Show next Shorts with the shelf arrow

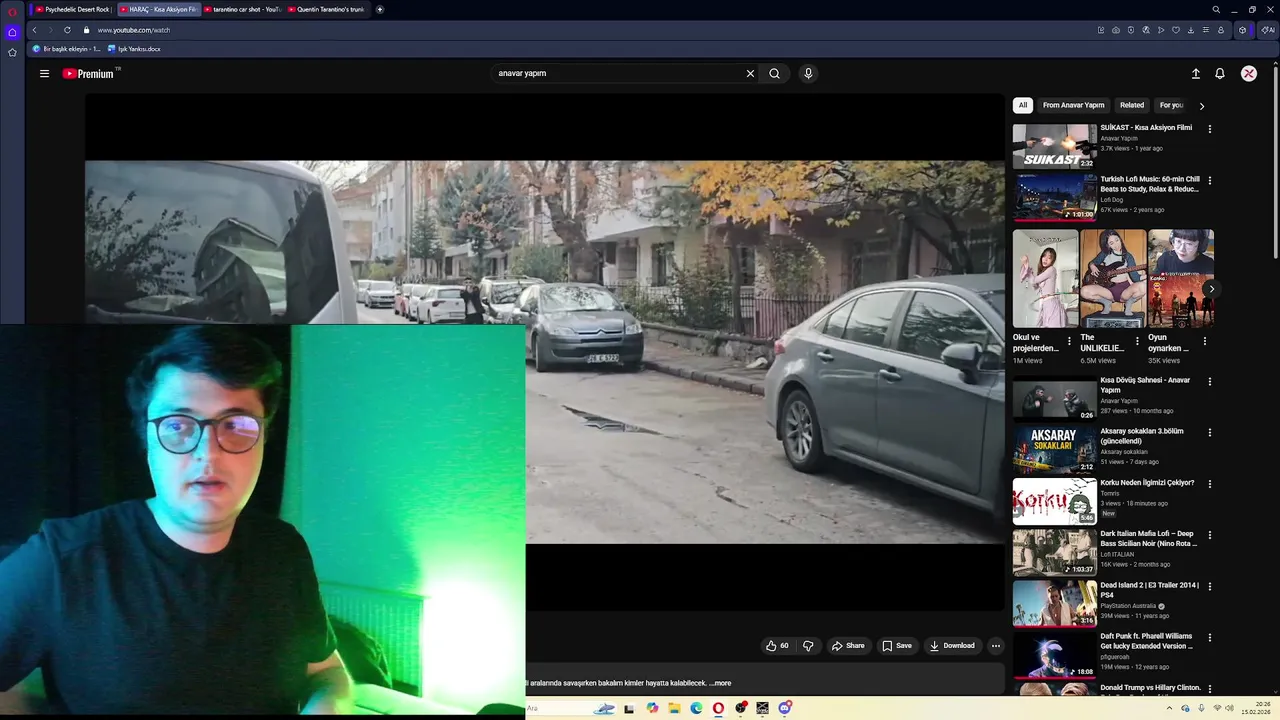(x=1211, y=289)
